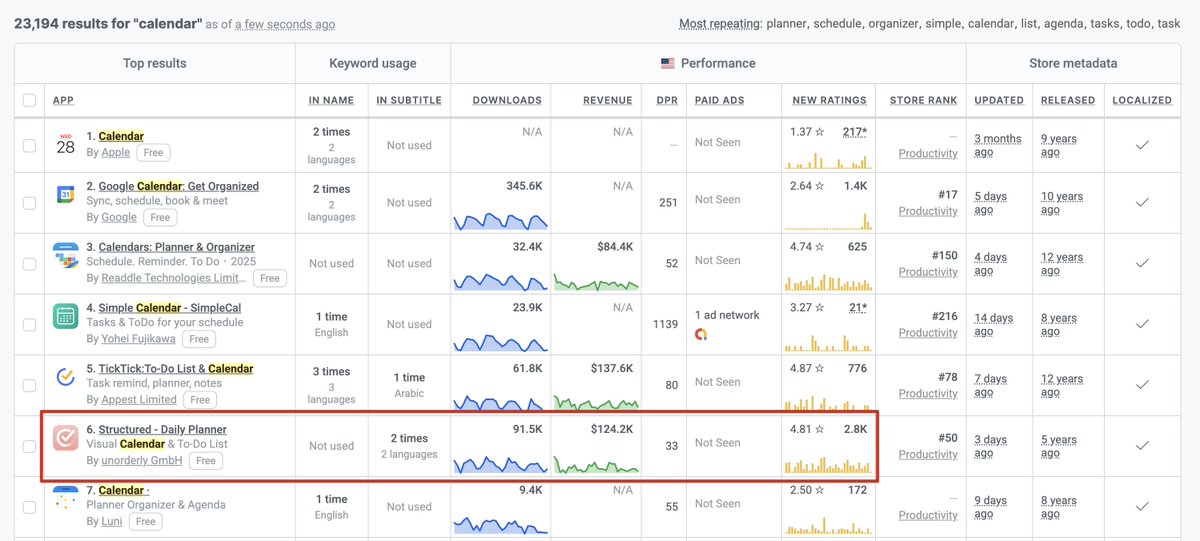Open the Luni Calendar app icon
Viewport: 1200px width, 541px height.
tap(66, 499)
